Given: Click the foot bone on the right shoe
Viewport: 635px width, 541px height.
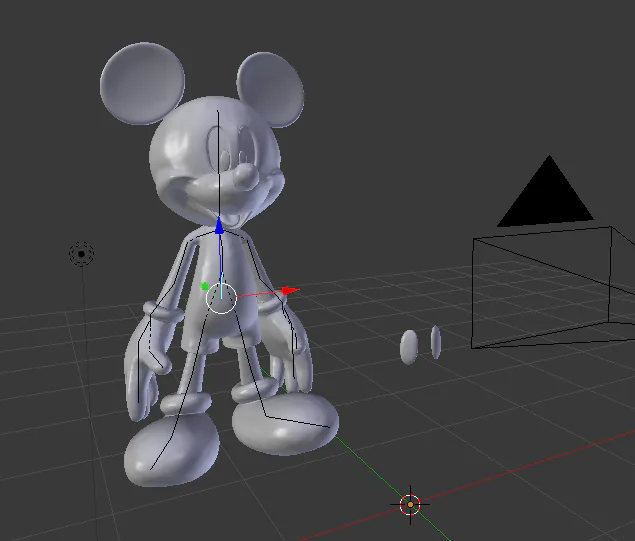Looking at the screenshot, I should point(297,421).
